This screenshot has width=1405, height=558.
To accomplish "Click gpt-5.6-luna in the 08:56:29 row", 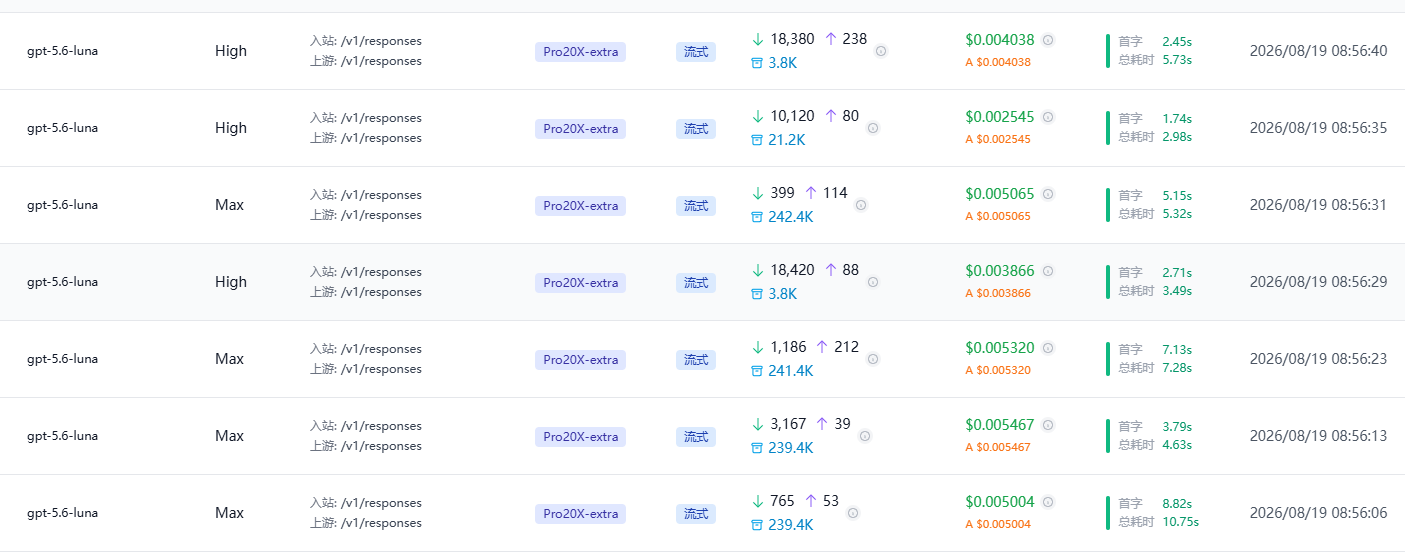I will point(62,282).
